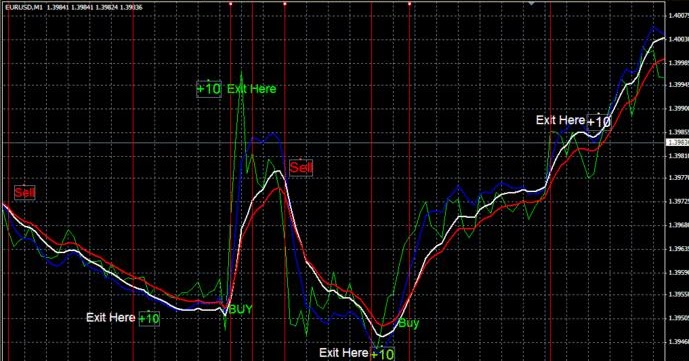Click the horizontal gray current price line
689x361 pixels.
click(333, 143)
